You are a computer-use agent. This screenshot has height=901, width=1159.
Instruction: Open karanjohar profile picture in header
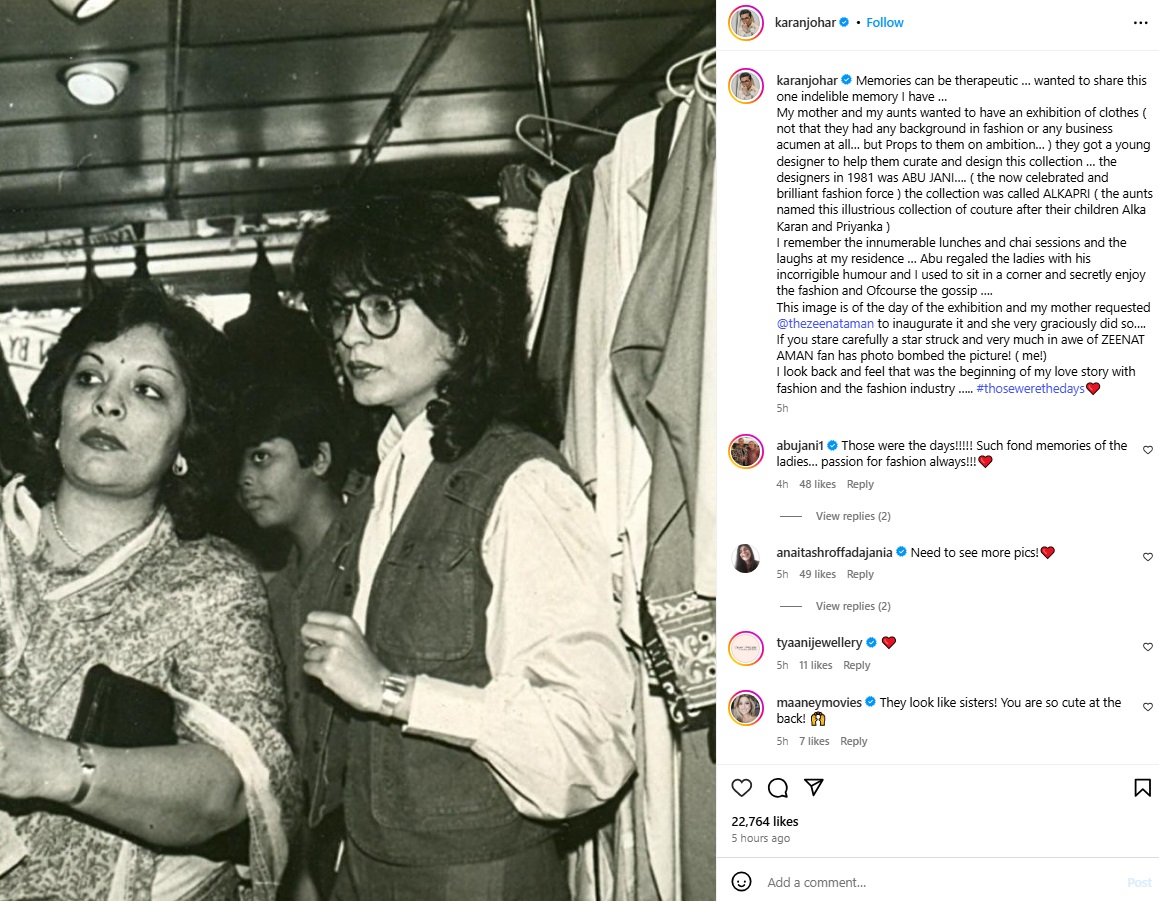click(x=746, y=23)
